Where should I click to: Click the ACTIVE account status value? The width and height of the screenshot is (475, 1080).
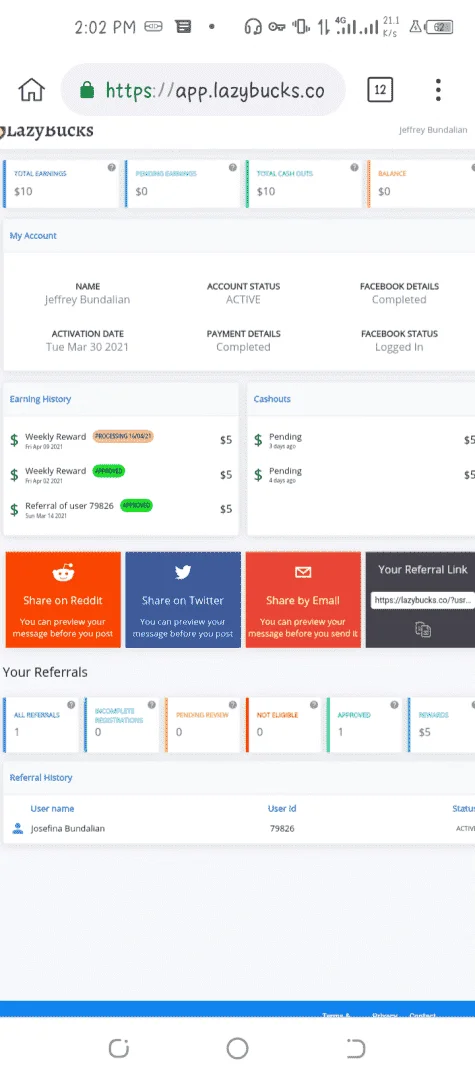click(x=243, y=300)
